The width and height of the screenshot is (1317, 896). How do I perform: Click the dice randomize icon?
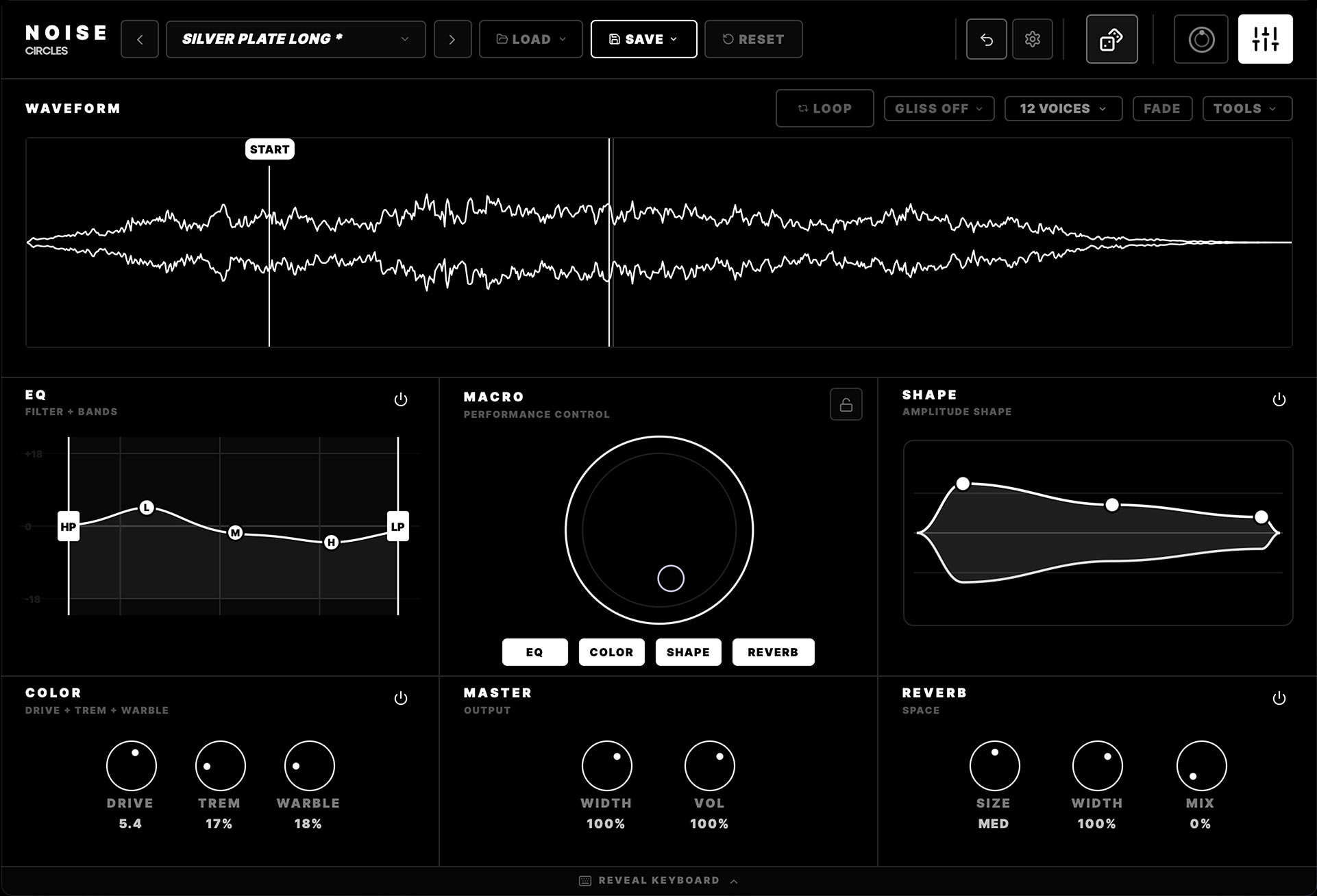(x=1111, y=39)
